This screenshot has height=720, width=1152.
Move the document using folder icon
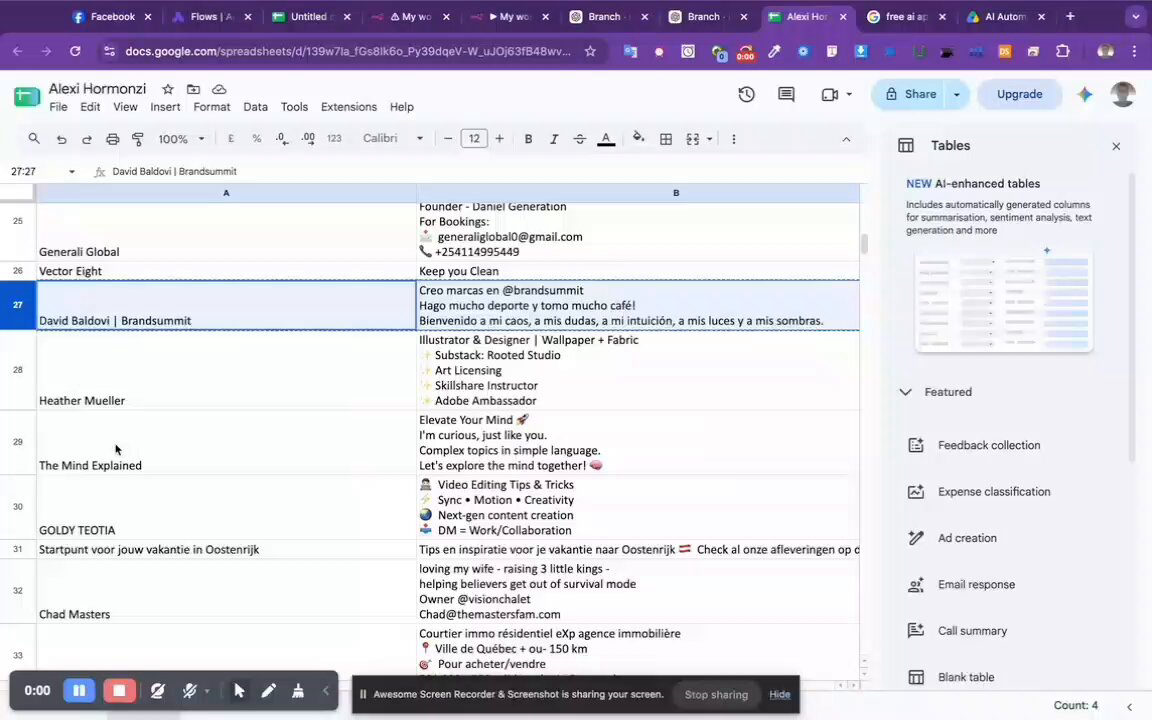click(x=193, y=89)
